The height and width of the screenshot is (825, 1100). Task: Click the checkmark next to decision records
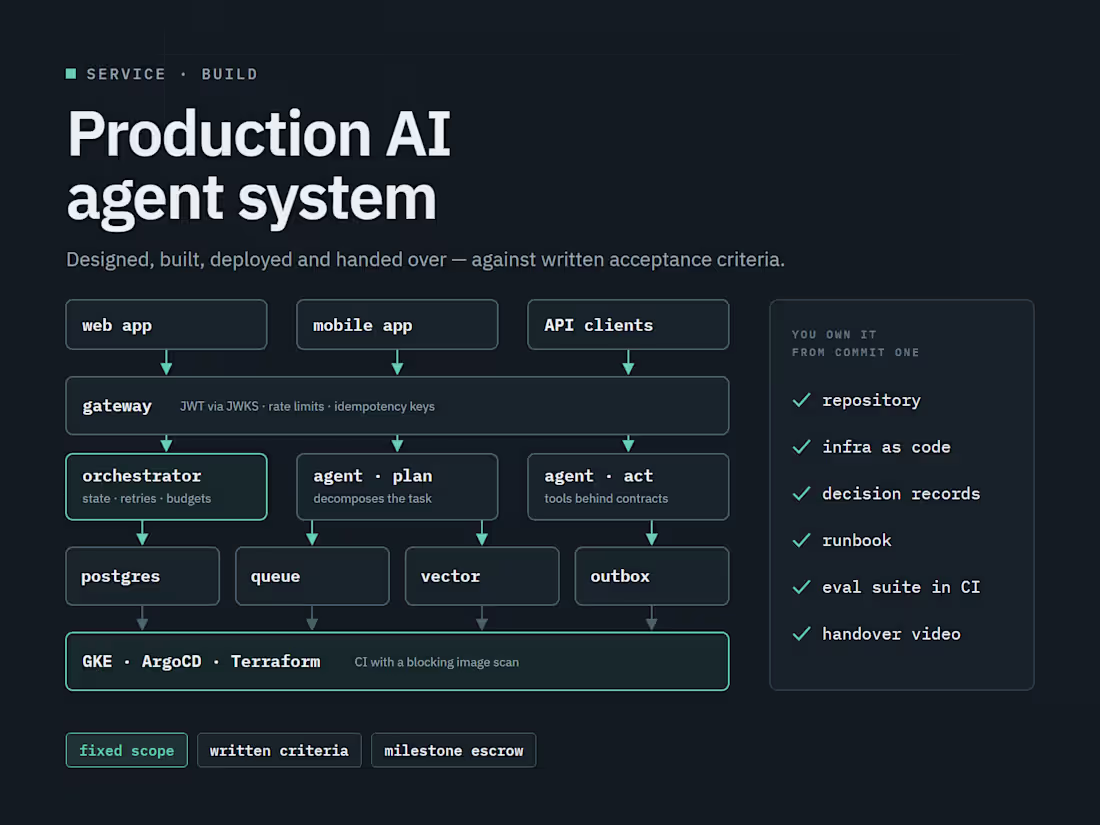click(801, 494)
